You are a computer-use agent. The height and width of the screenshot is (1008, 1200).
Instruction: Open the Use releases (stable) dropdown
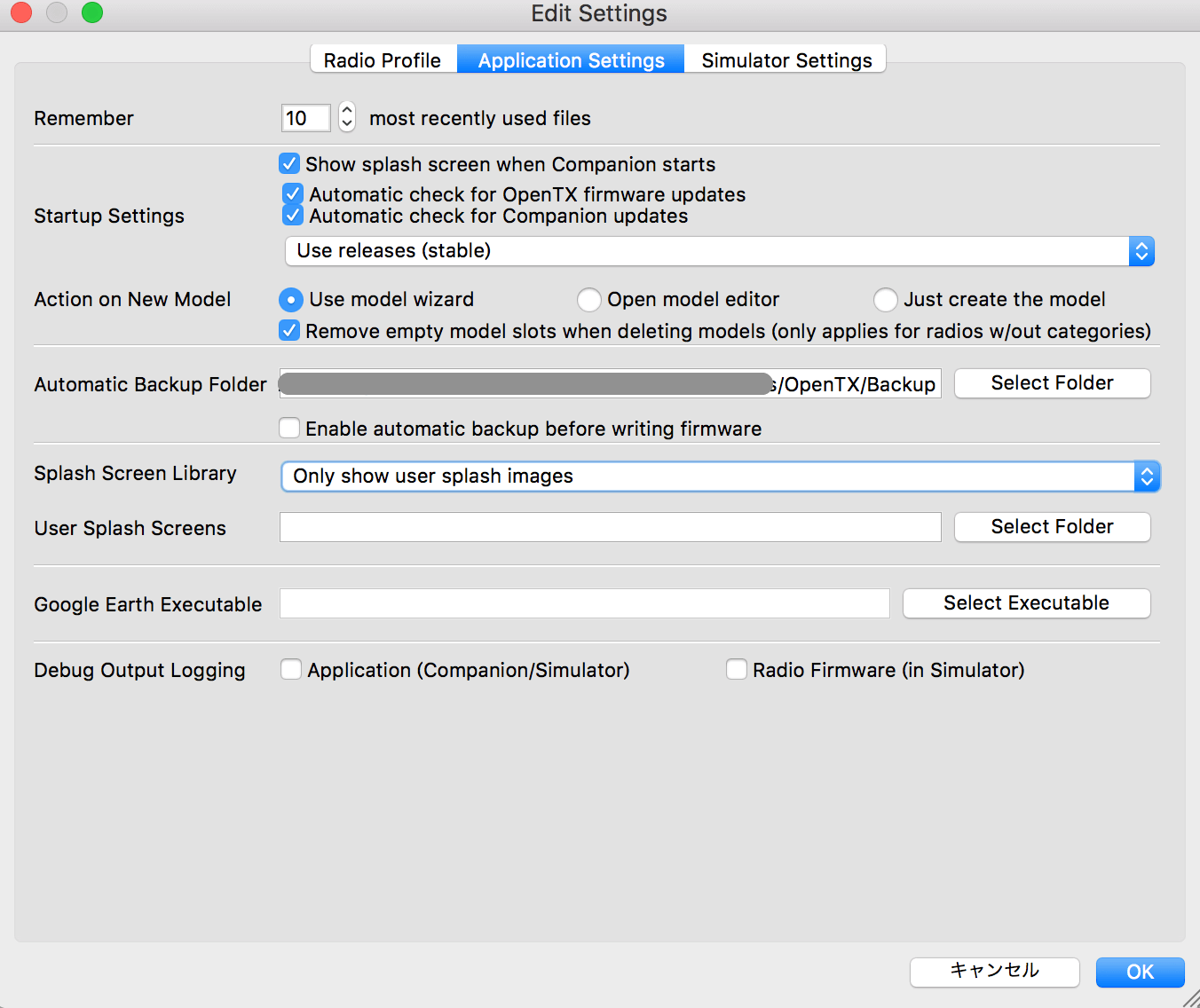point(719,251)
